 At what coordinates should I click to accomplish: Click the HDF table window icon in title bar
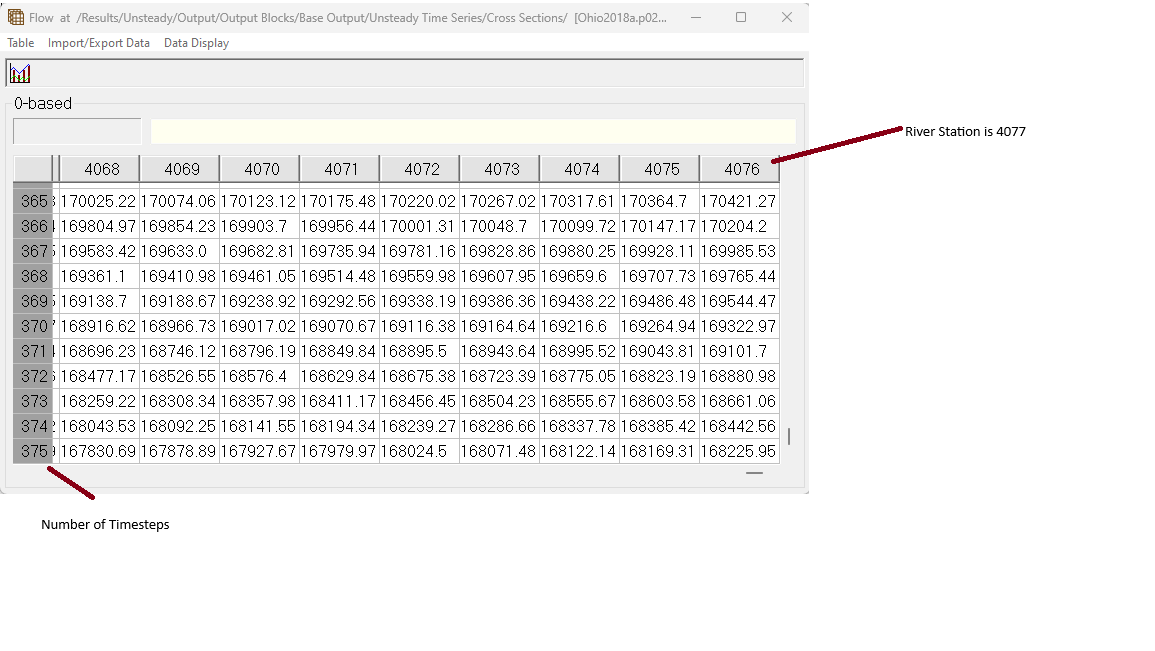[15, 17]
